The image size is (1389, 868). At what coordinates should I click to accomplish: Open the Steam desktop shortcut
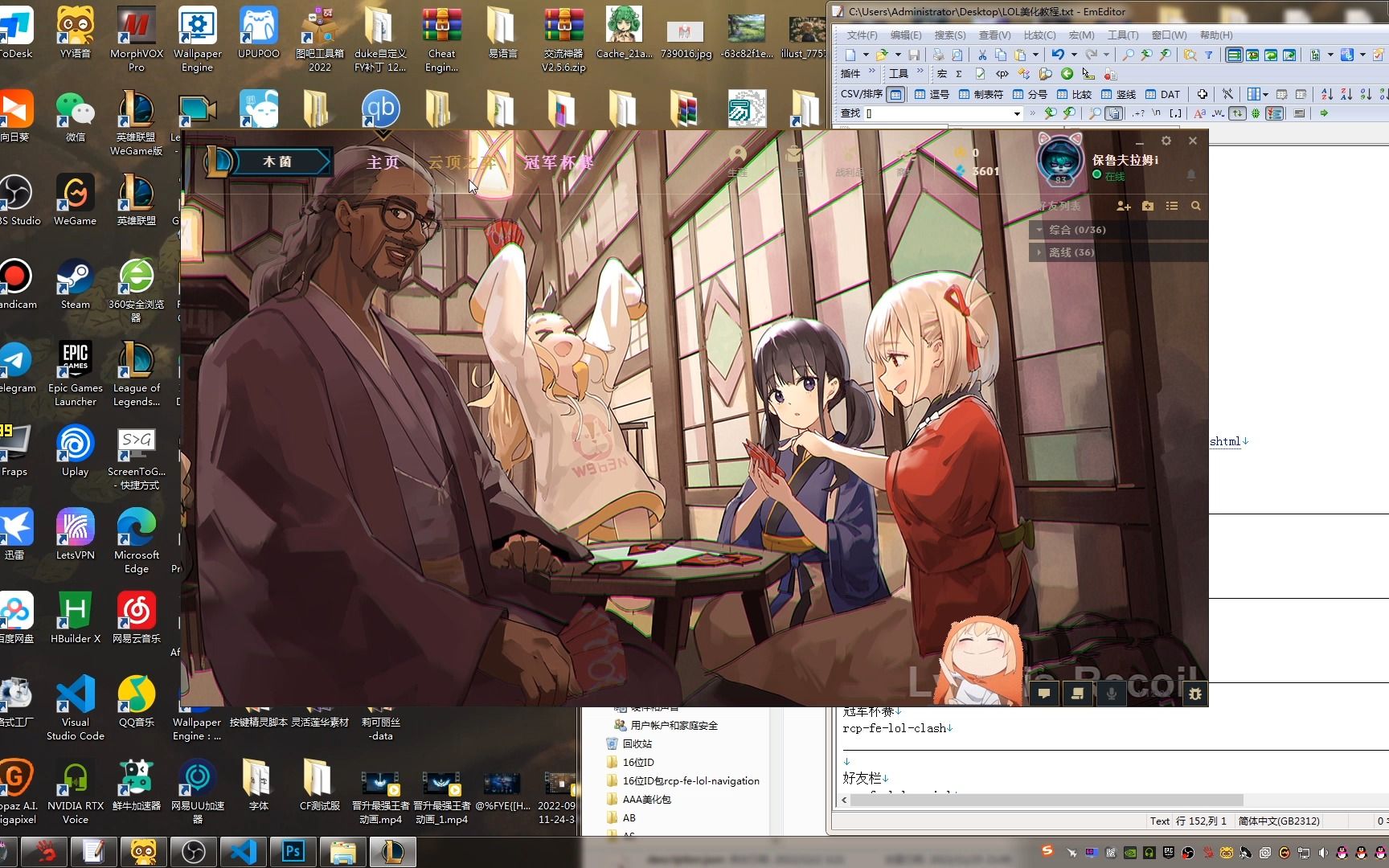click(76, 285)
